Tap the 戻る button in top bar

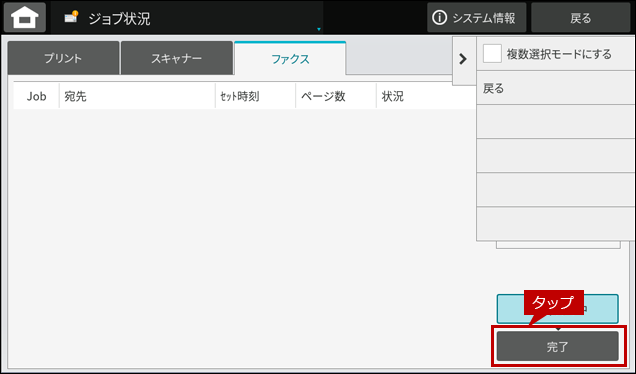click(580, 18)
